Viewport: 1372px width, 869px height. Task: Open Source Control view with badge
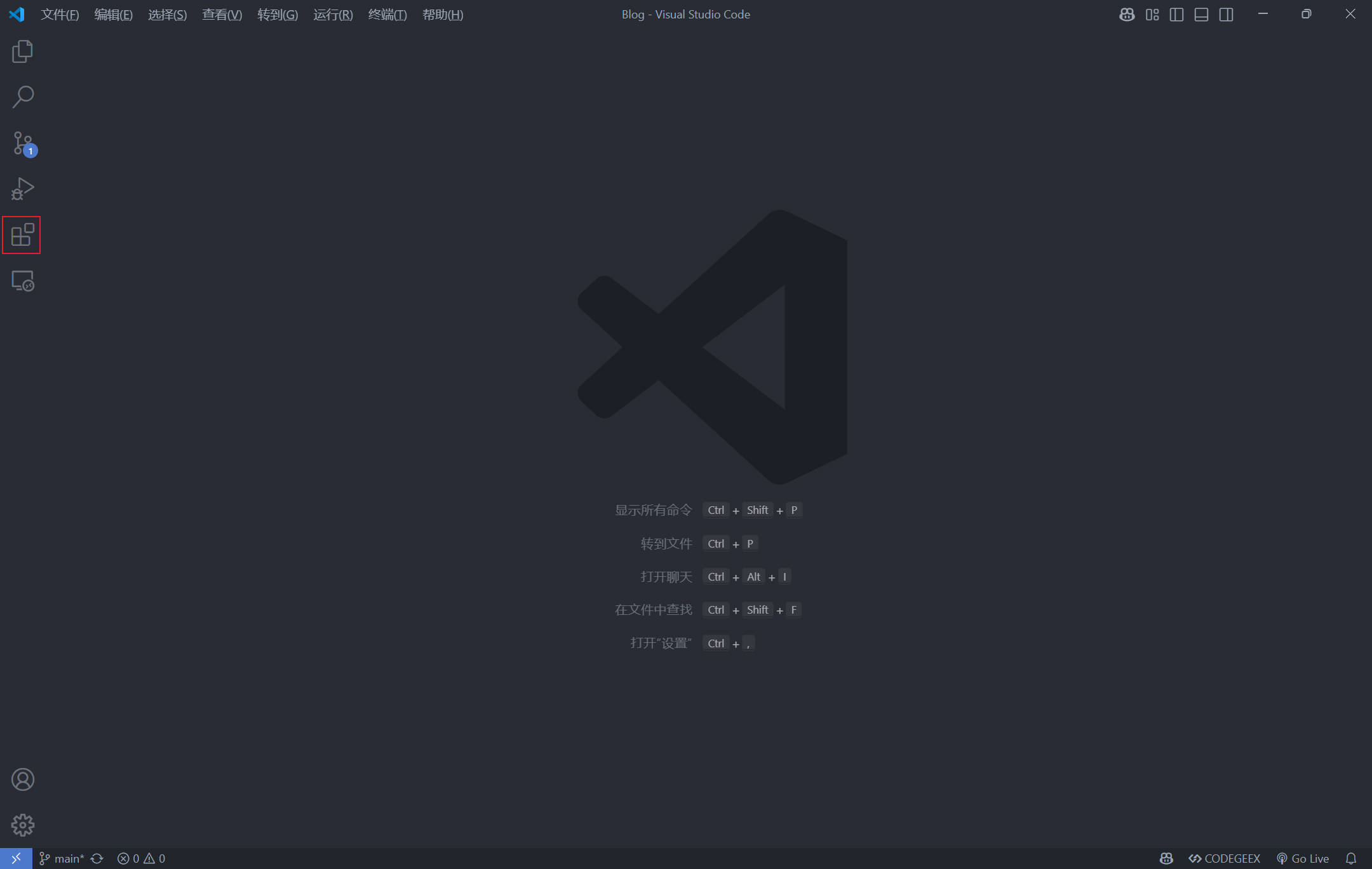pos(22,144)
